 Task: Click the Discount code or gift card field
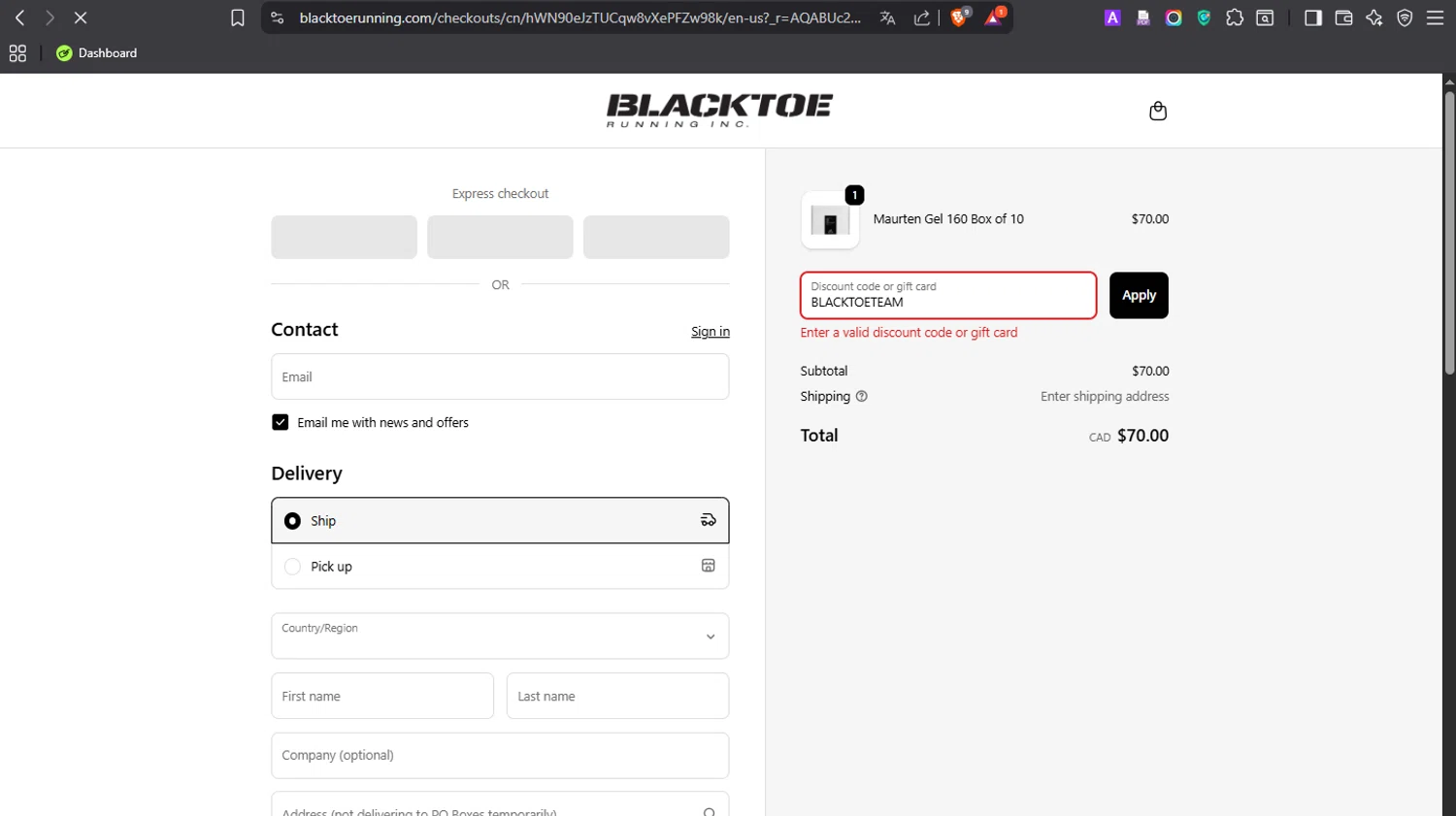tap(948, 295)
